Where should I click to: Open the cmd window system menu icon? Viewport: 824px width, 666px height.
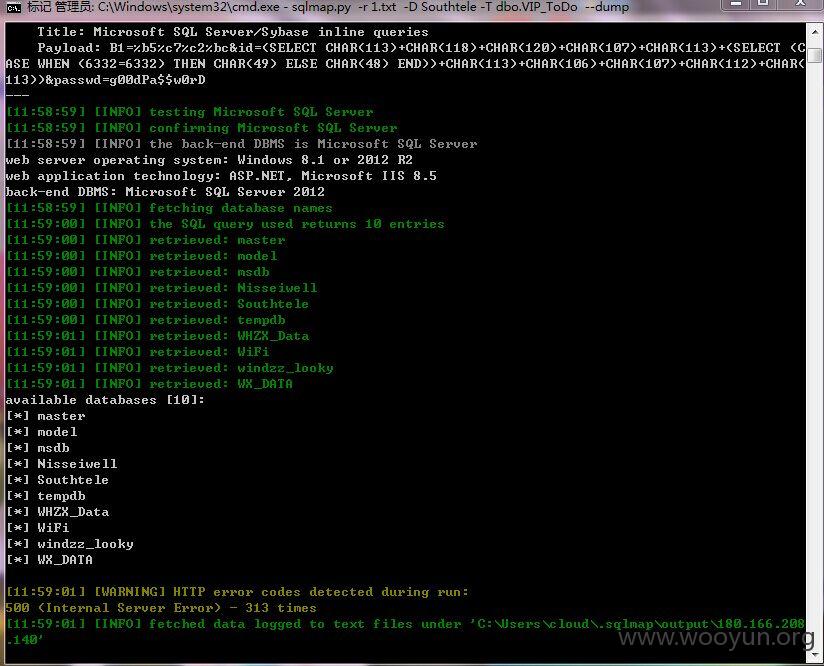tap(13, 7)
